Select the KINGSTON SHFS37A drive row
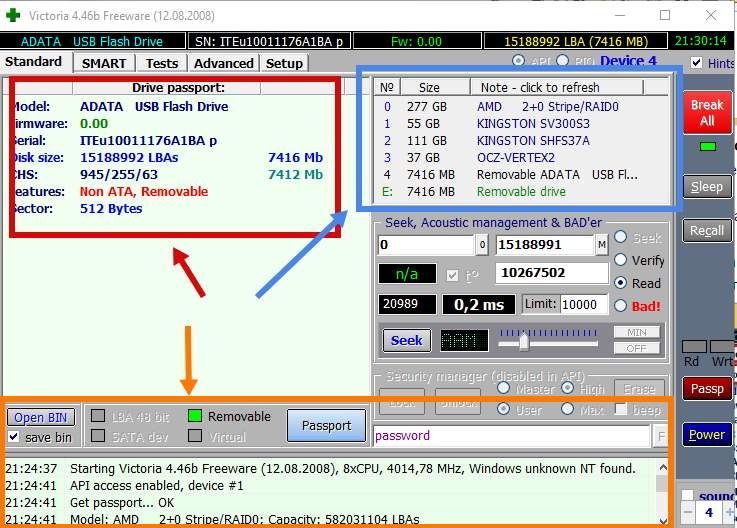 point(521,141)
